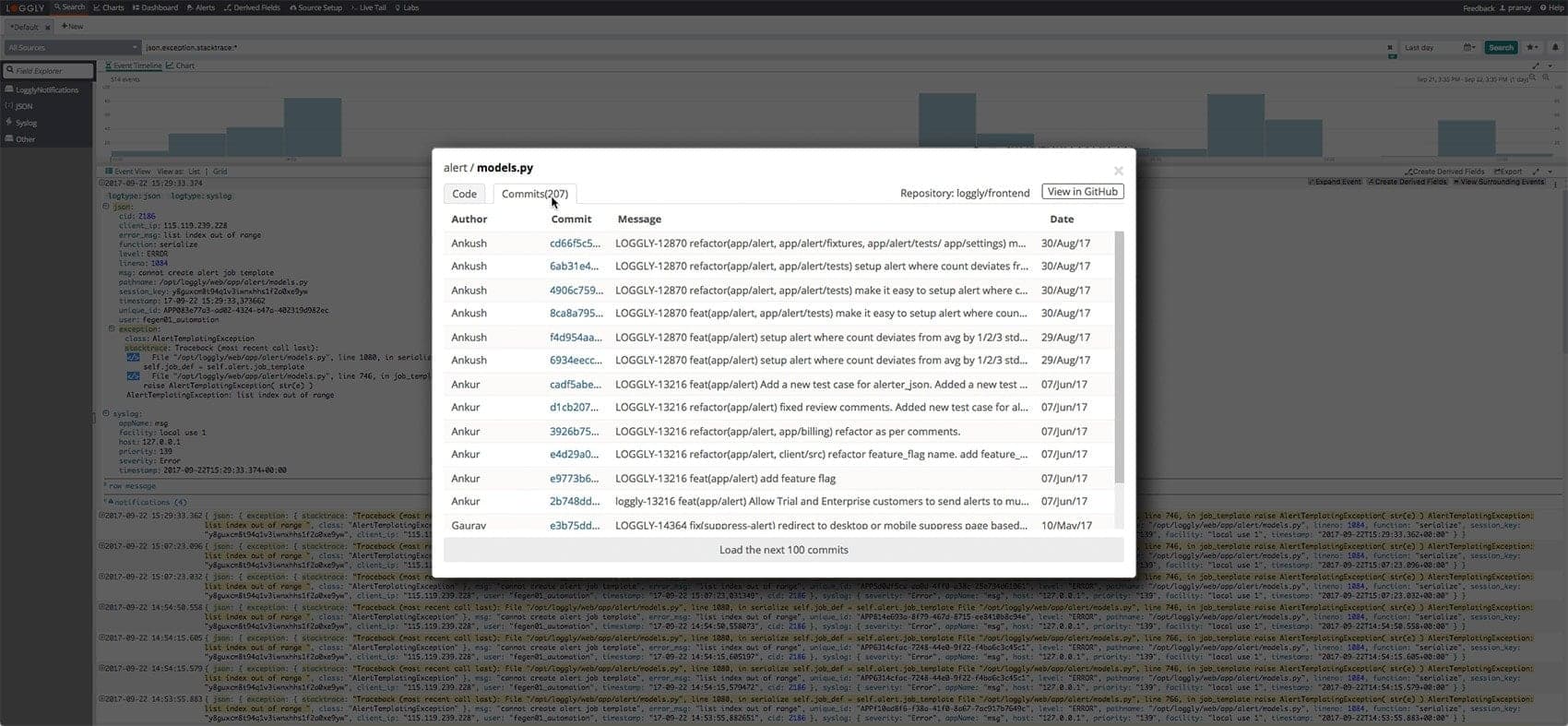Open the calendar date range picker
This screenshot has width=1568, height=726.
(x=1468, y=48)
